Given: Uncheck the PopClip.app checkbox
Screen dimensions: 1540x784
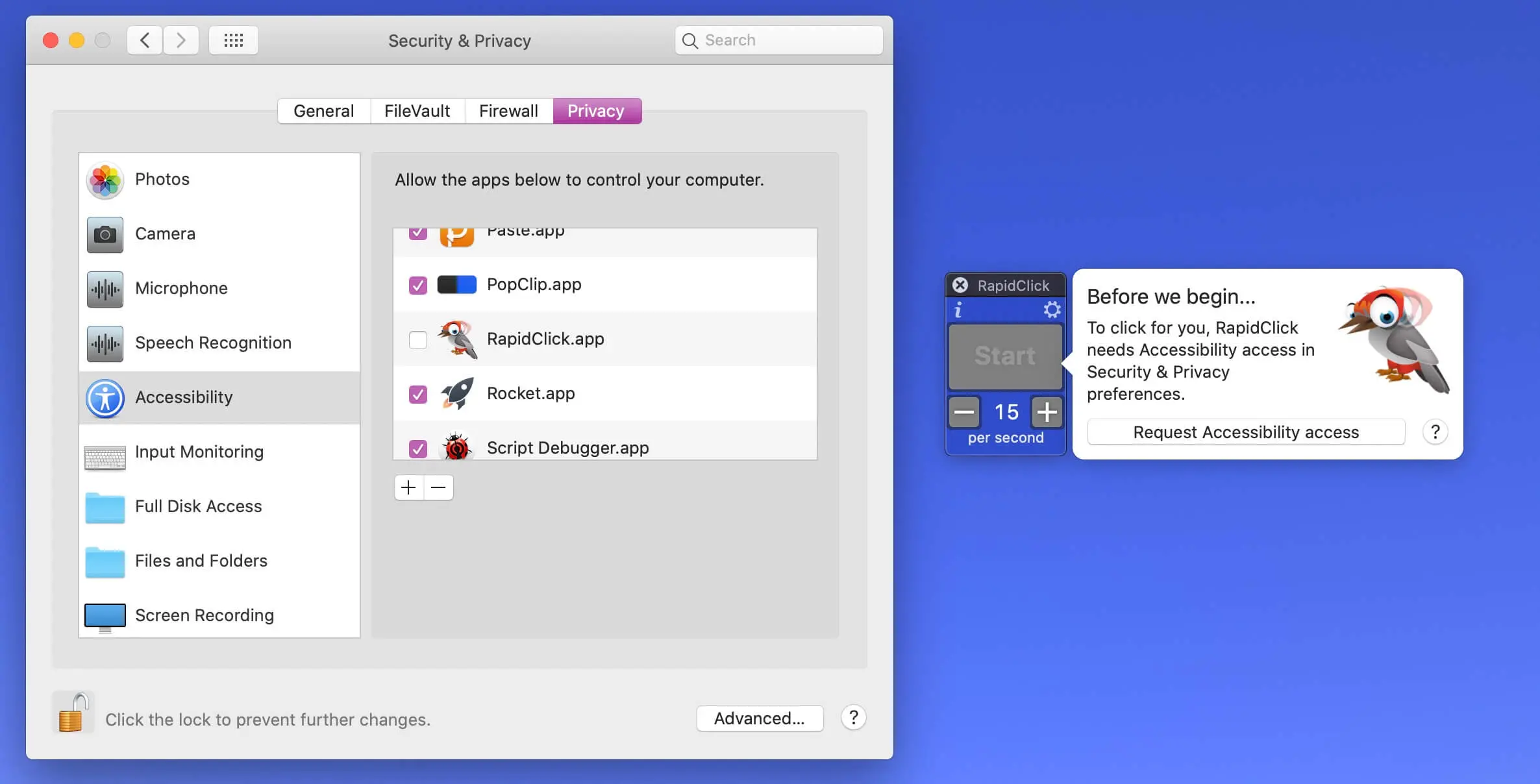Looking at the screenshot, I should 418,285.
